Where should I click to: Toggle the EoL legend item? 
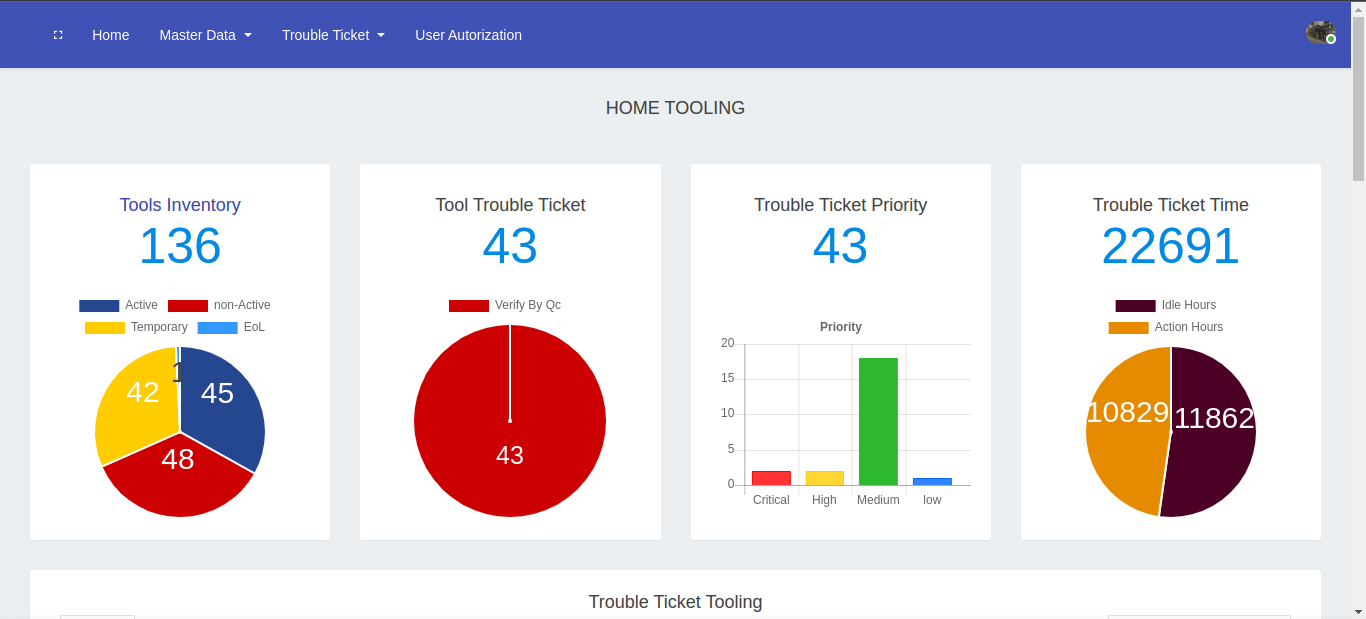(x=231, y=327)
